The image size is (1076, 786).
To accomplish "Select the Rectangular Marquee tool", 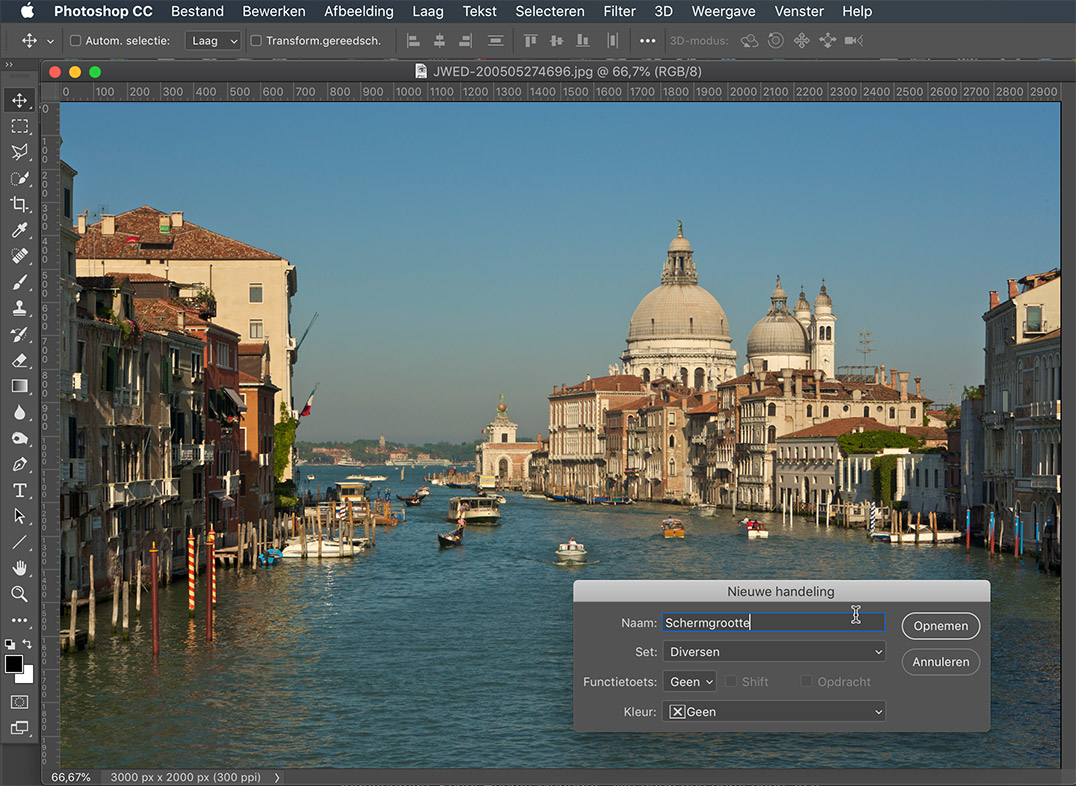I will point(19,126).
